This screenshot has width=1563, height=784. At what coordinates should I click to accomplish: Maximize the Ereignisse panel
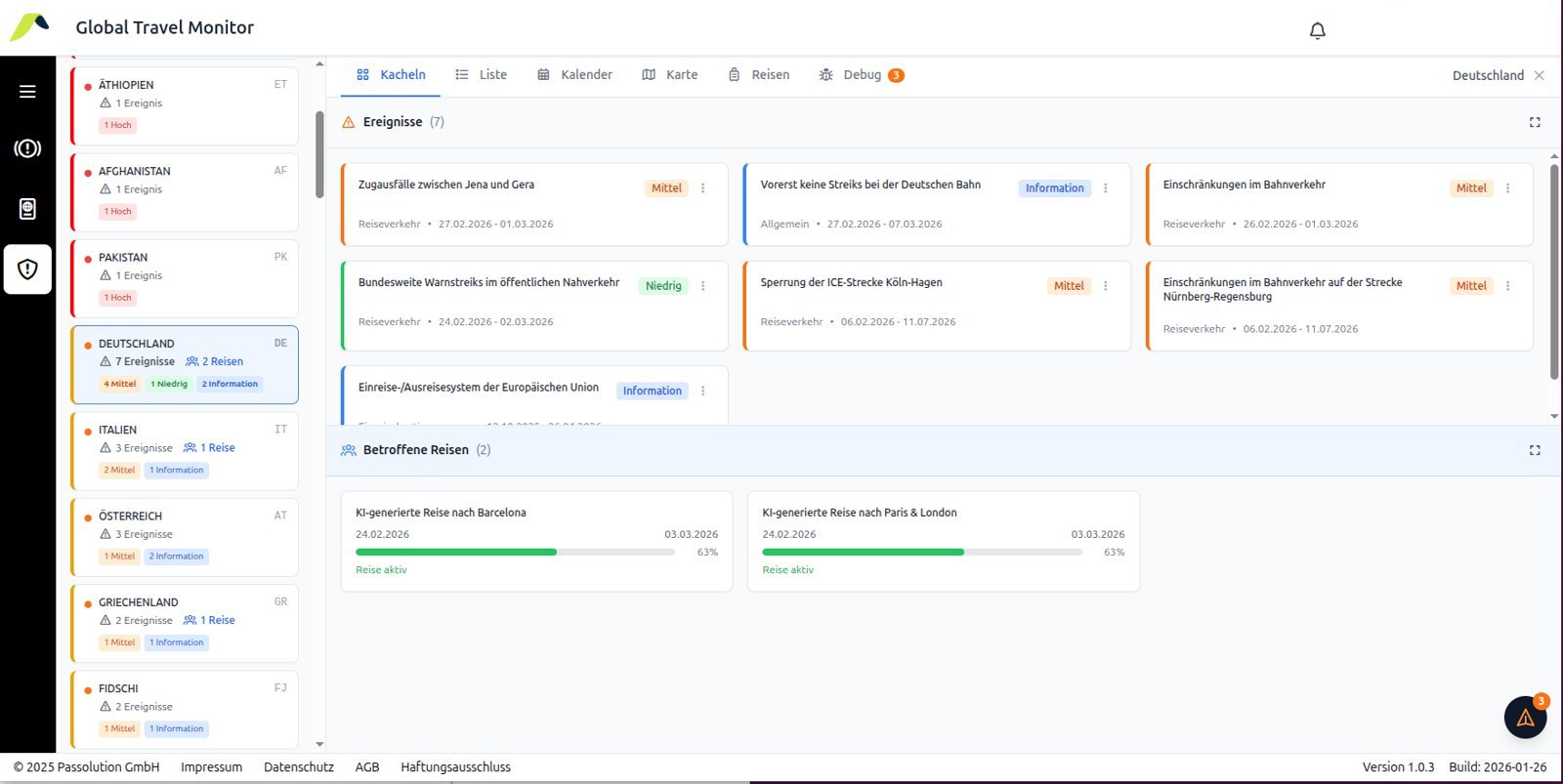click(x=1535, y=122)
